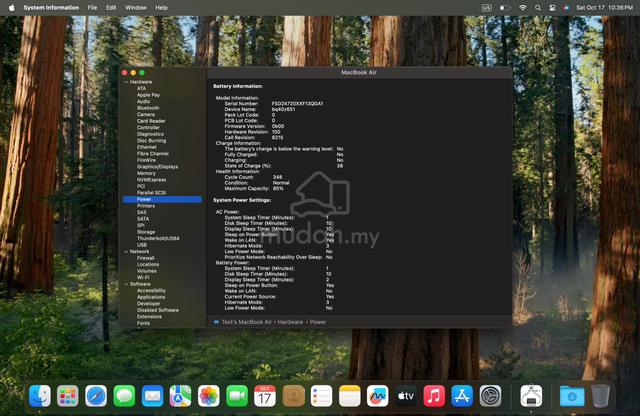
Task: Select Applications under Software
Action: click(151, 297)
